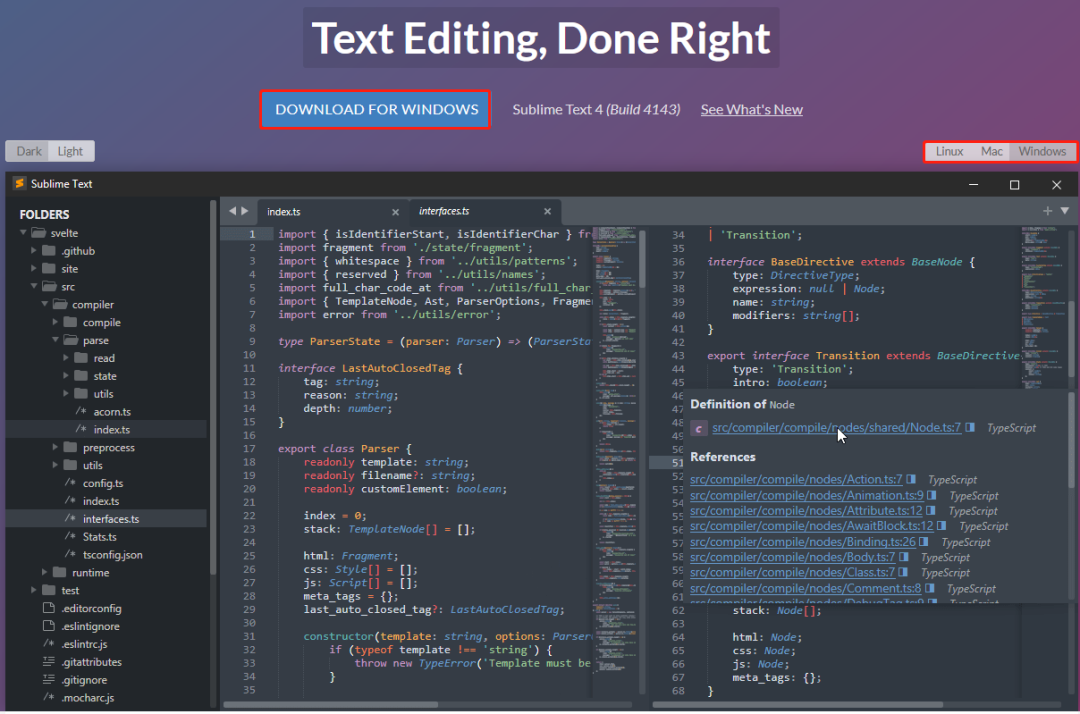Go to previous tab with left arrow
Viewport: 1080px width, 714px height.
click(x=232, y=211)
